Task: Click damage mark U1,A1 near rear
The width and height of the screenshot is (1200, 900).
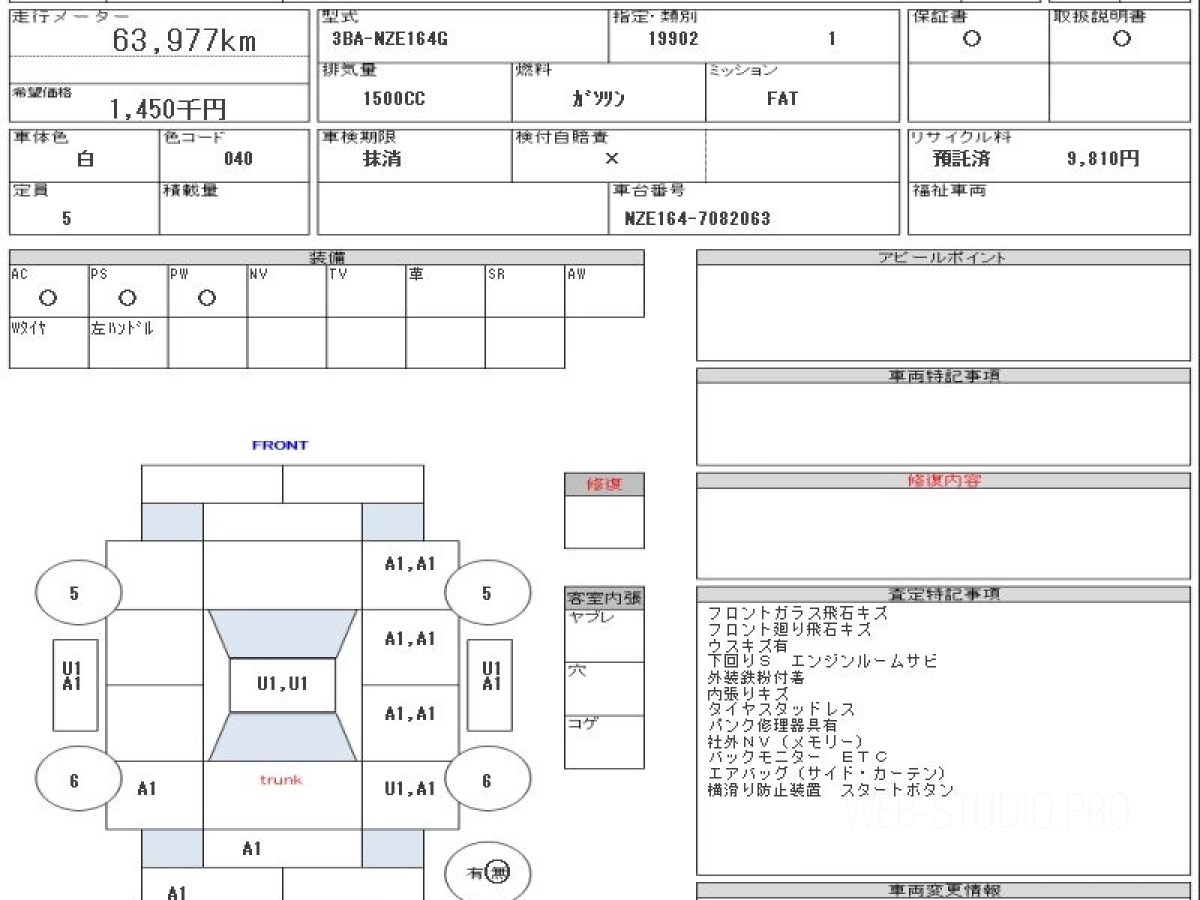Action: click(410, 789)
